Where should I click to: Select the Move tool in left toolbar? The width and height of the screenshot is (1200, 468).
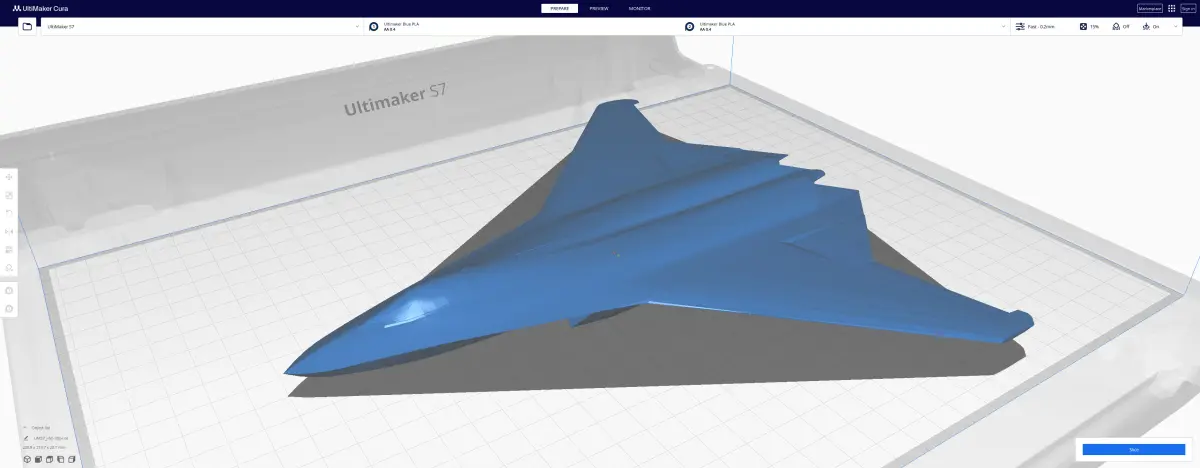(9, 178)
